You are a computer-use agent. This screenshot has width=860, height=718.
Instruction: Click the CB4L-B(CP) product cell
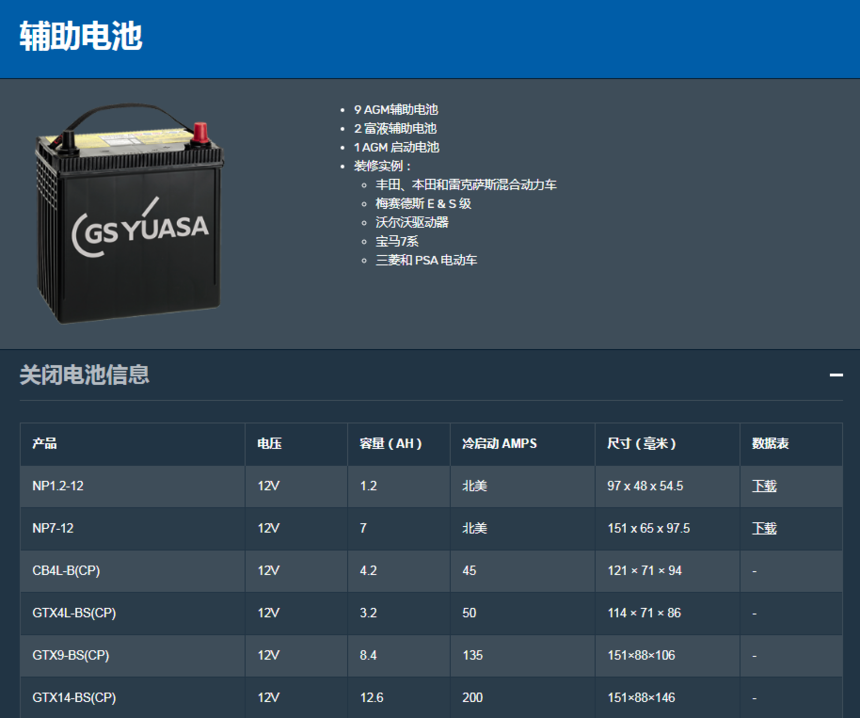(133, 570)
